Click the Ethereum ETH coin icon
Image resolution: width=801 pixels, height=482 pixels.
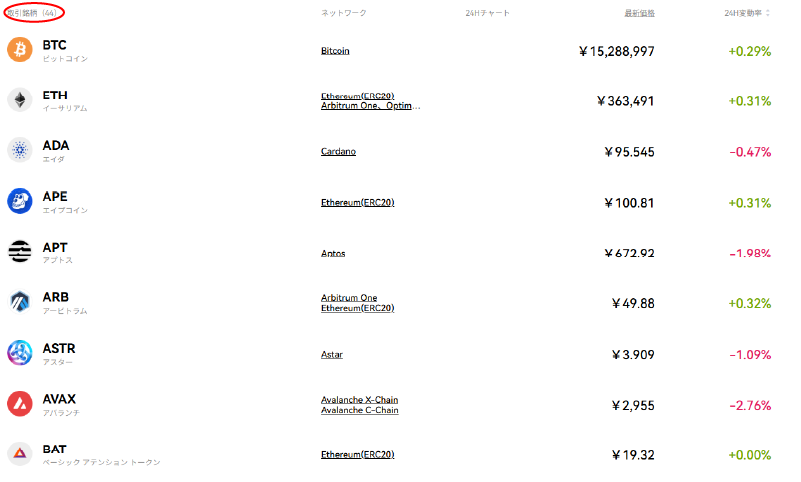20,100
